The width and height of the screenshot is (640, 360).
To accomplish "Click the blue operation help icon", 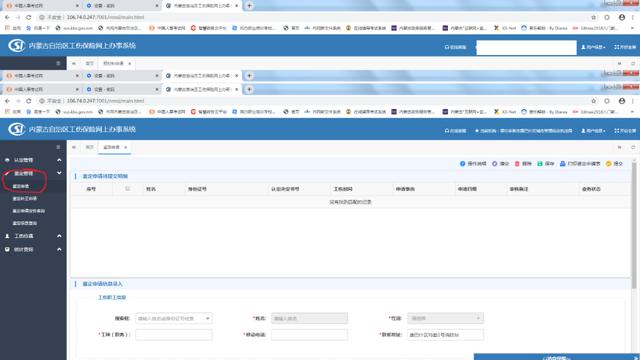I will pyautogui.click(x=462, y=164).
